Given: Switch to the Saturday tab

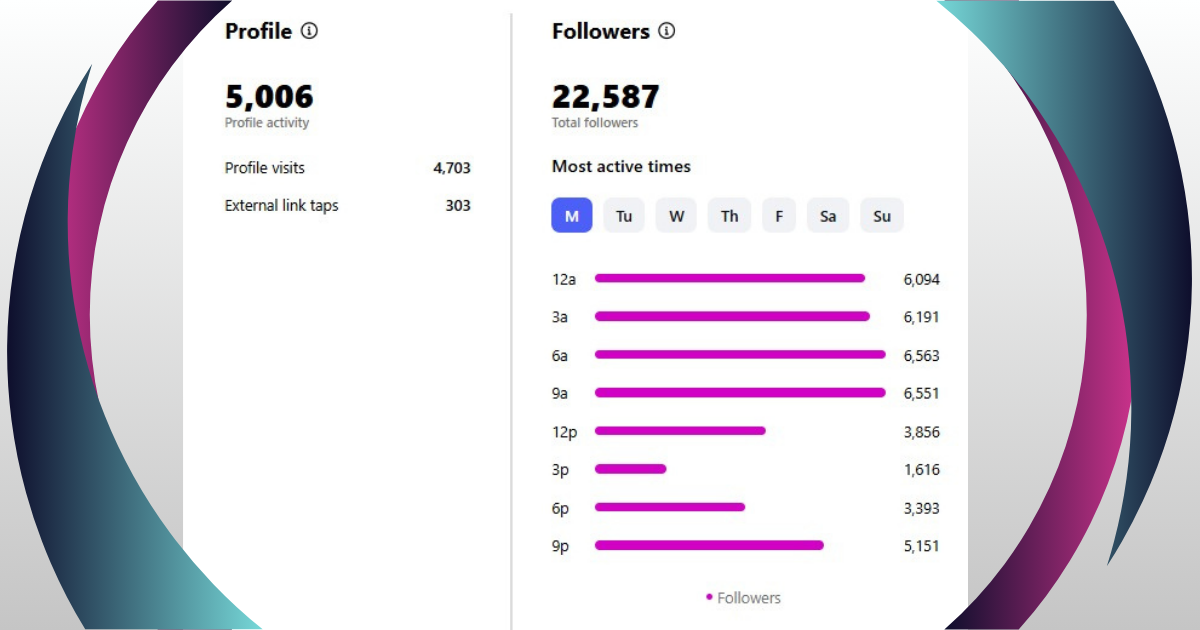Looking at the screenshot, I should click(828, 216).
